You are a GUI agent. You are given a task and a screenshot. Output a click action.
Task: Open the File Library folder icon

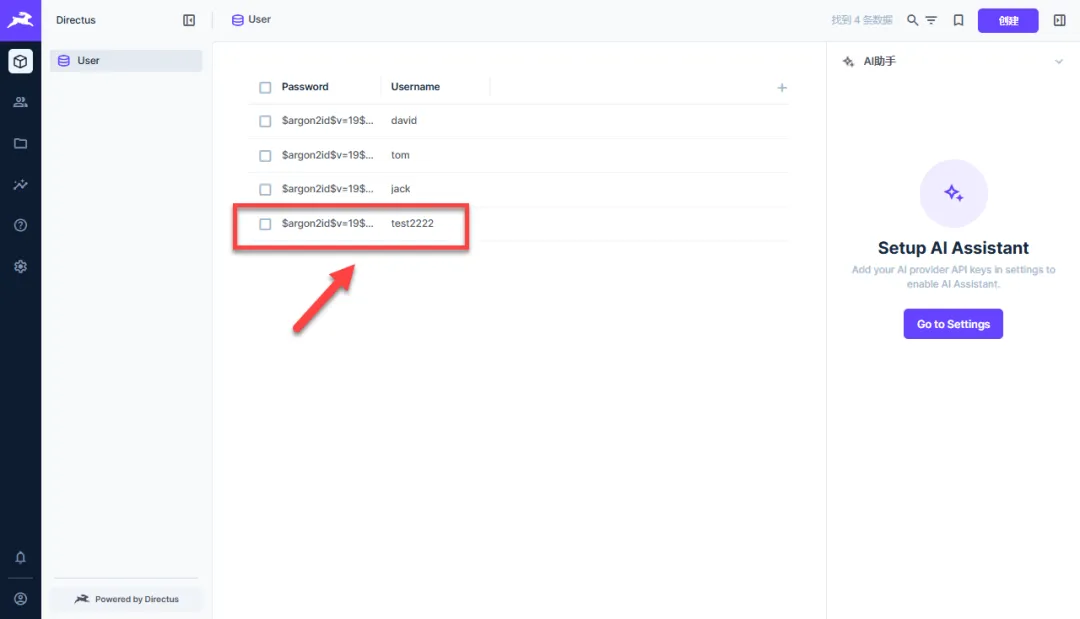point(20,143)
